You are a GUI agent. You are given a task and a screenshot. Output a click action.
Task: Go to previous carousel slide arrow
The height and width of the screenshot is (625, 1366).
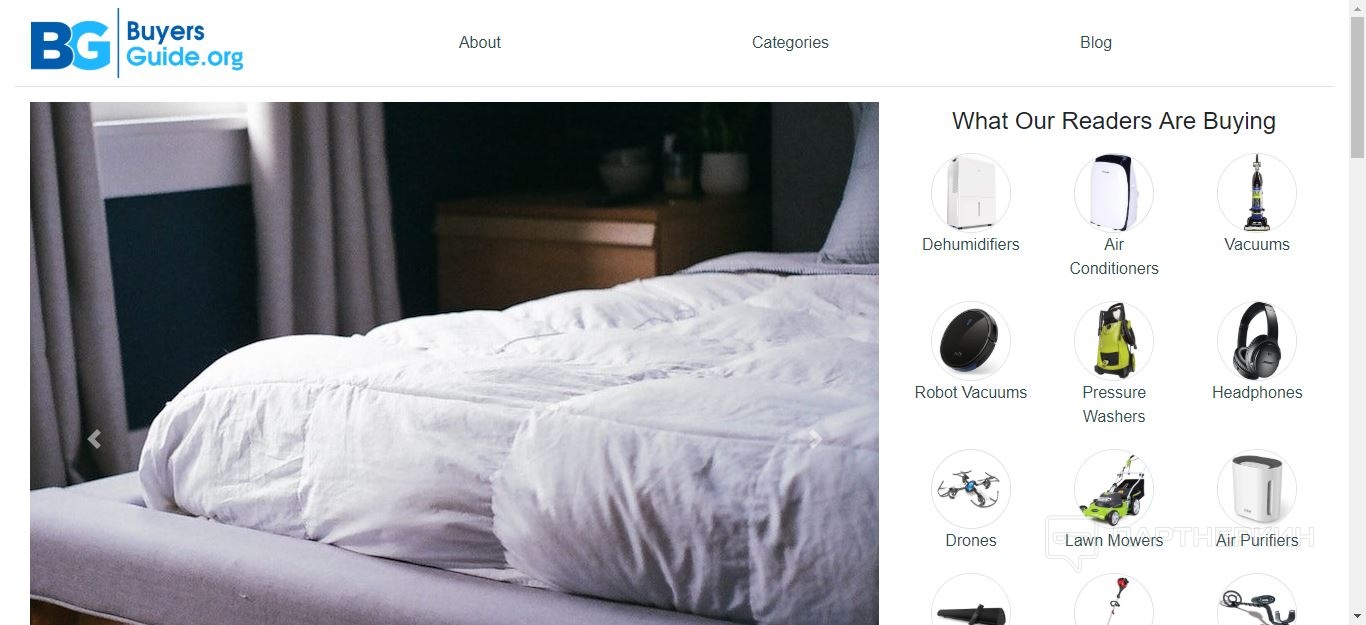point(94,438)
